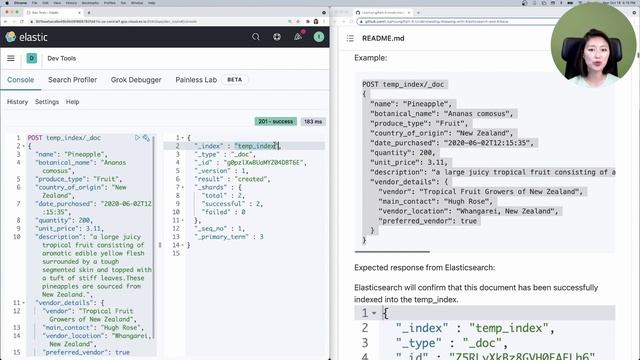The image size is (640, 360).
Task: Click the green D space avatar
Action: pos(31,58)
